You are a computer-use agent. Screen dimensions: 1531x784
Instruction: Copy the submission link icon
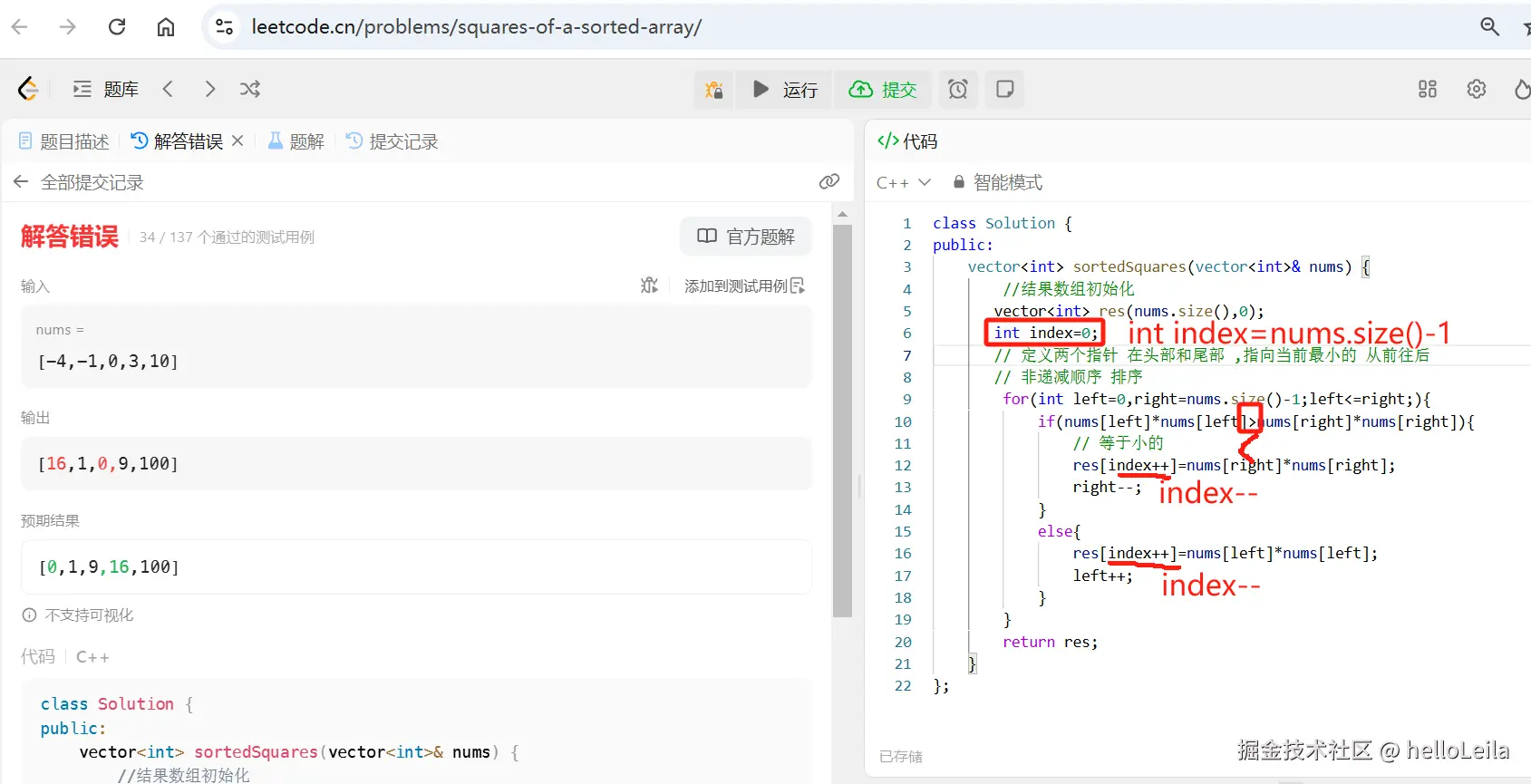828,182
